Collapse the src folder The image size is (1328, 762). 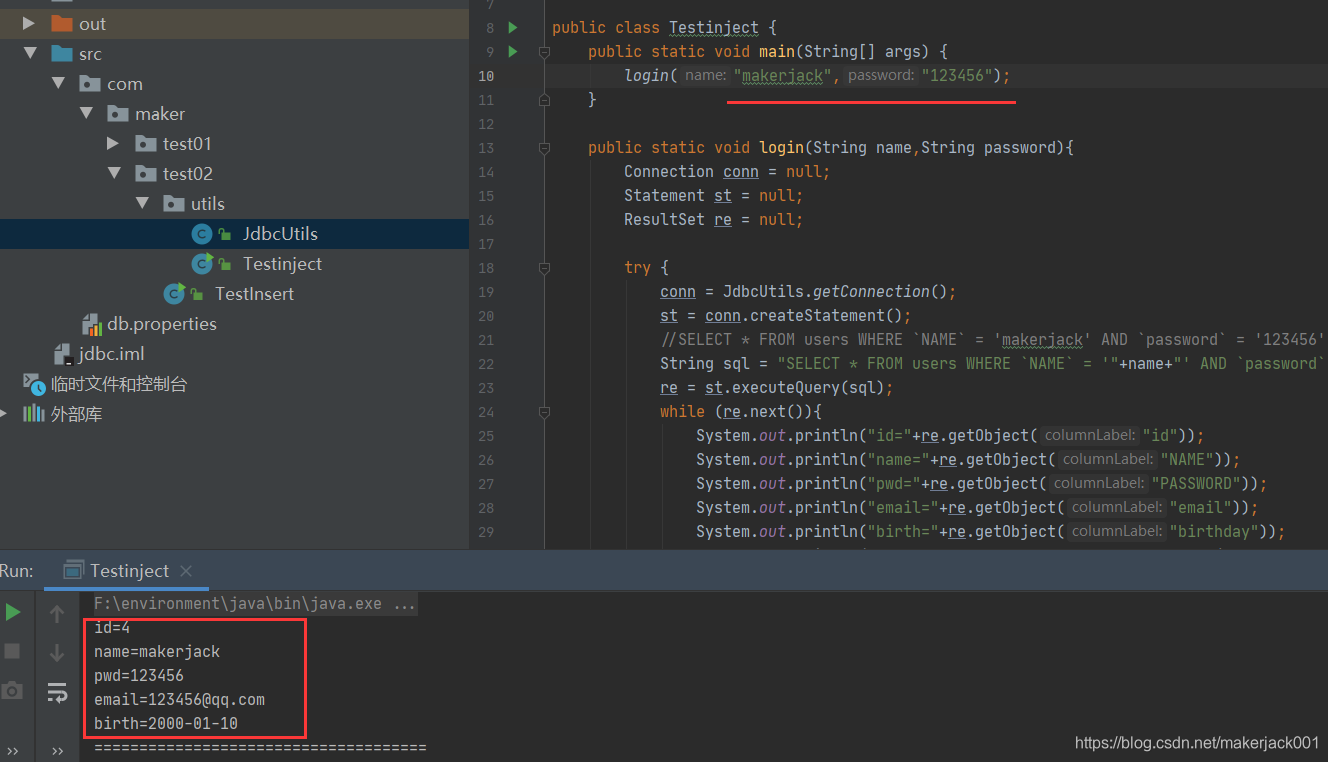[x=29, y=53]
